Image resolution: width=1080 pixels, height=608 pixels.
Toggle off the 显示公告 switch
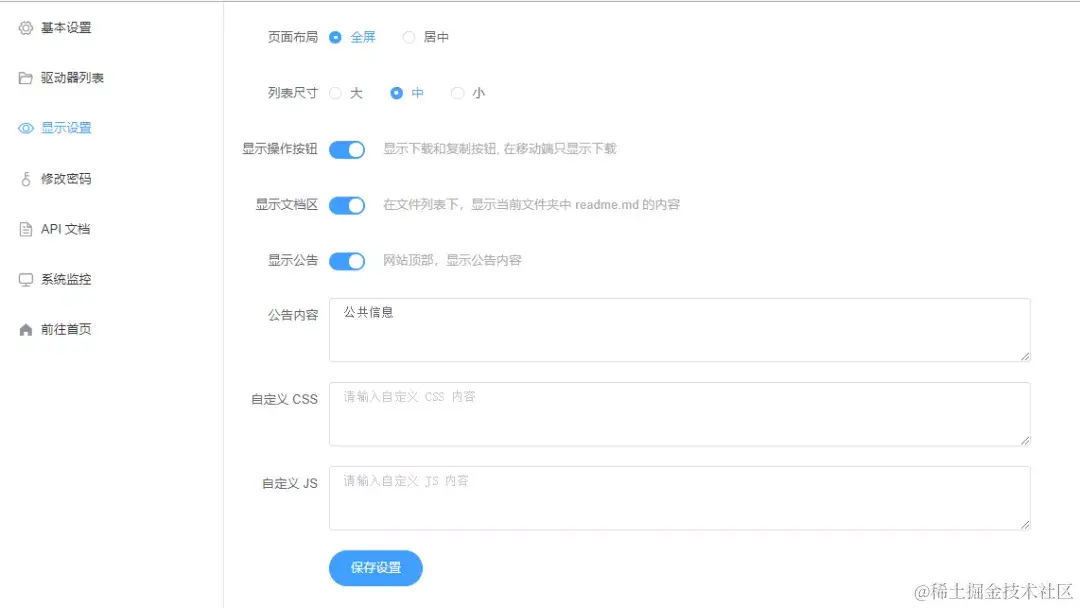[347, 261]
